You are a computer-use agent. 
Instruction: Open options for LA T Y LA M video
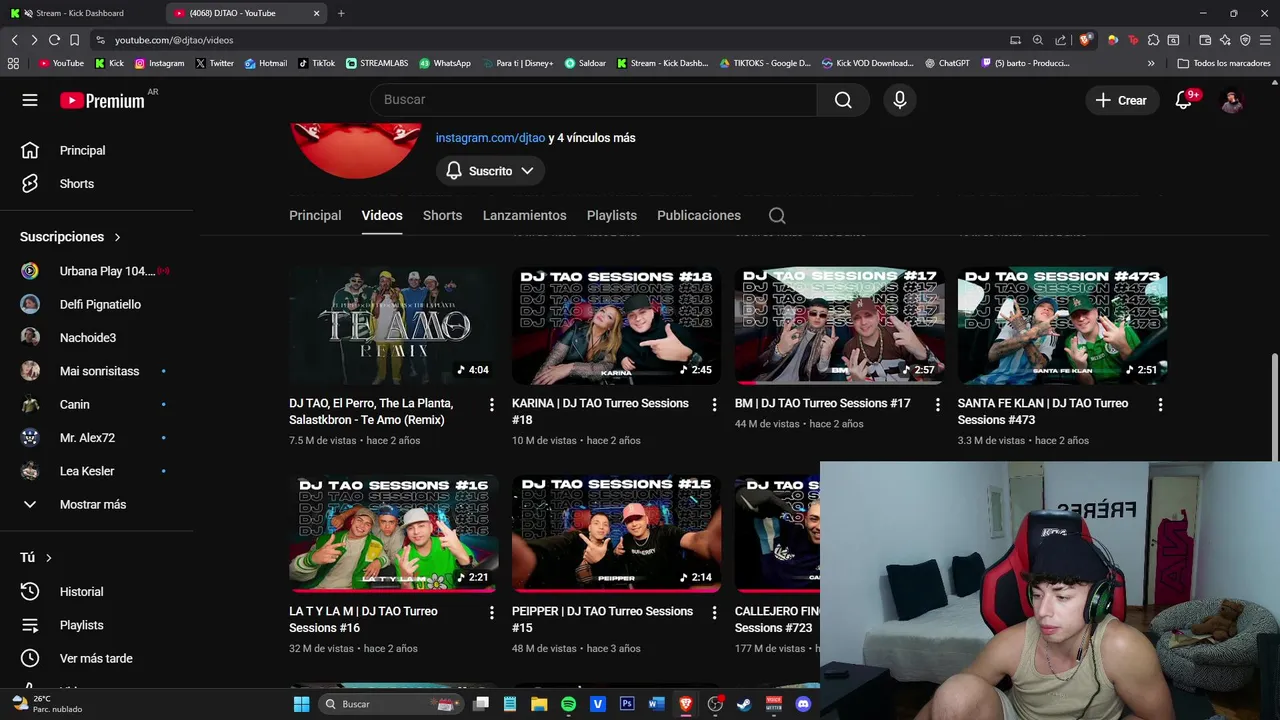click(491, 613)
